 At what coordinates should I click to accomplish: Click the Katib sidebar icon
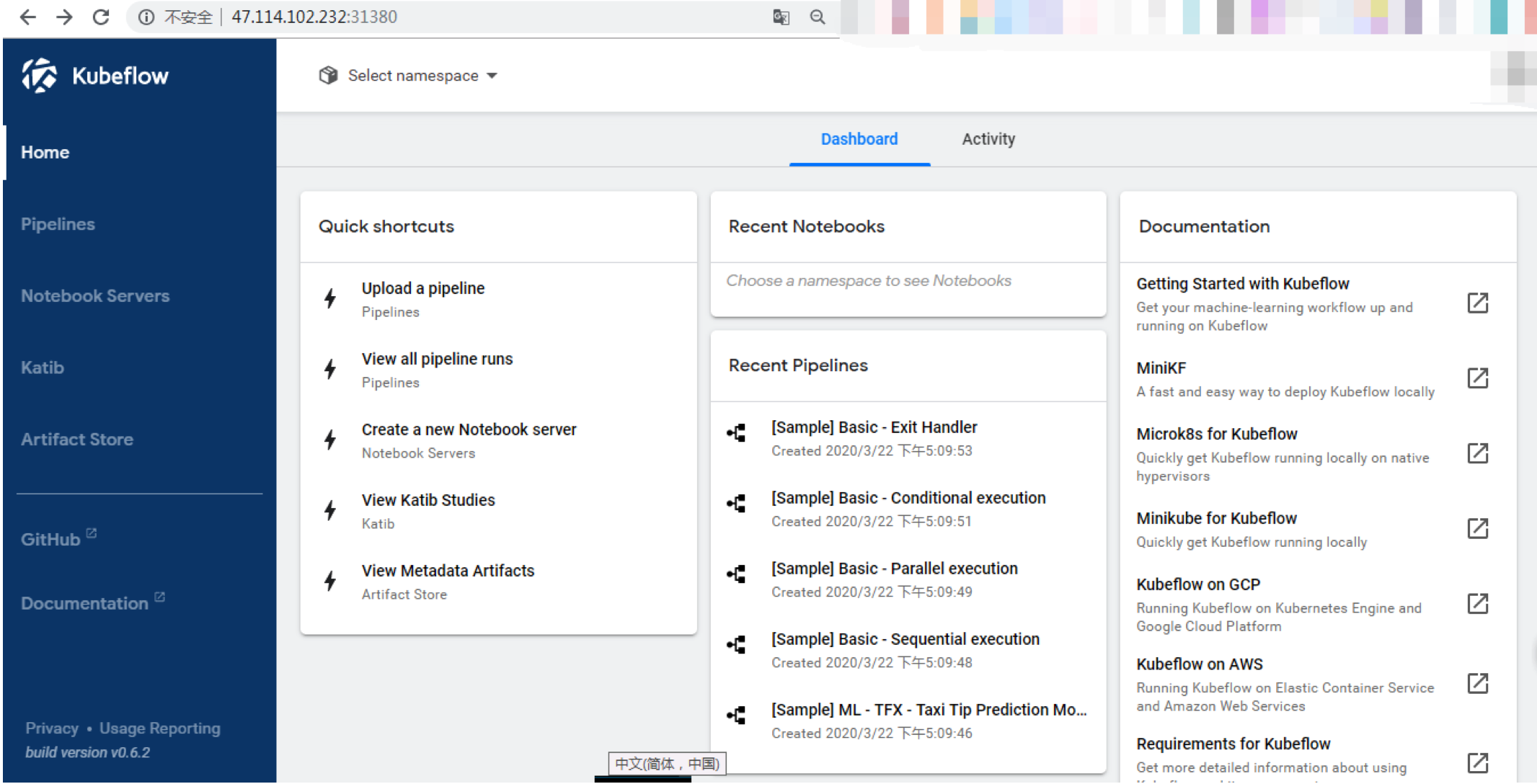tap(41, 368)
